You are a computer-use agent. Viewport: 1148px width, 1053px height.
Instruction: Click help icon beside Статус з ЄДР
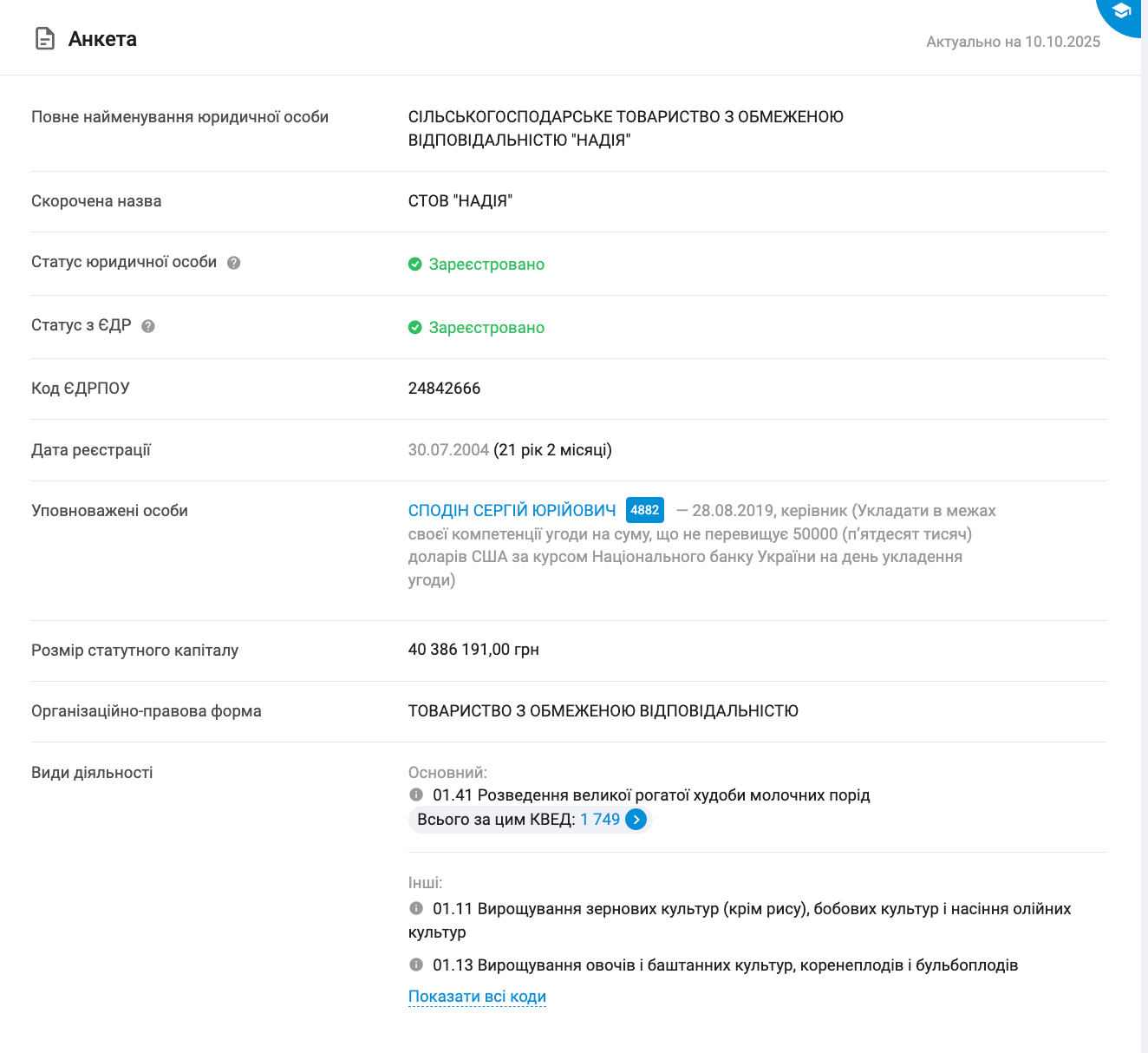(x=148, y=326)
